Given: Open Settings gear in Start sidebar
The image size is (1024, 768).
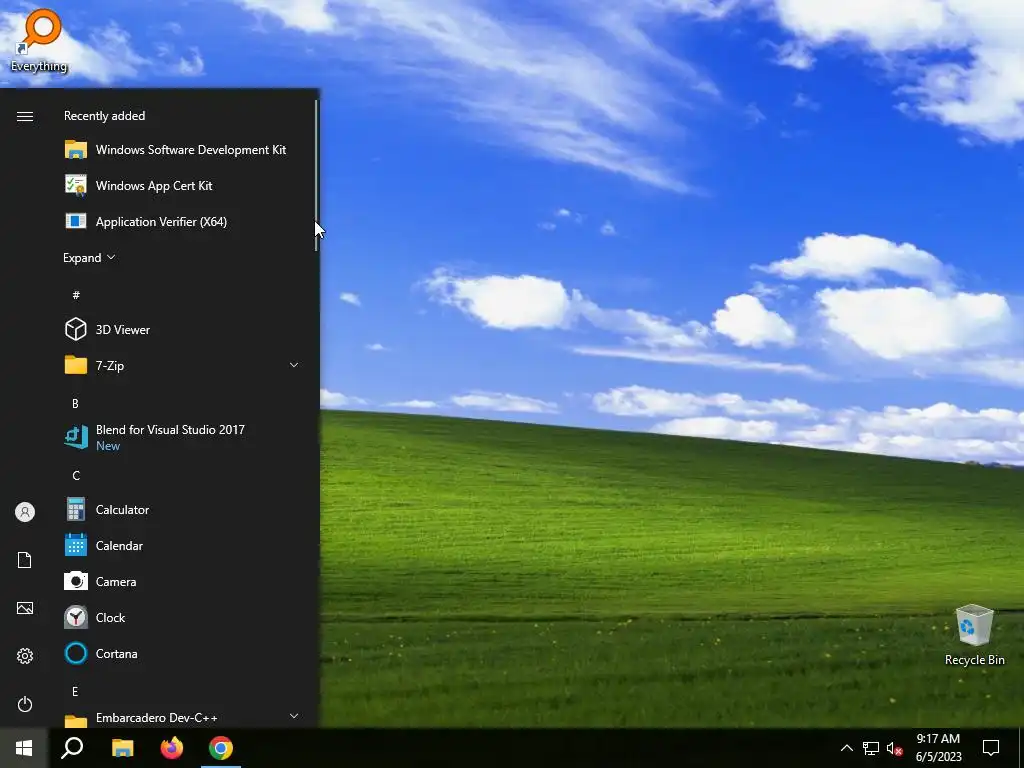Looking at the screenshot, I should 25,656.
